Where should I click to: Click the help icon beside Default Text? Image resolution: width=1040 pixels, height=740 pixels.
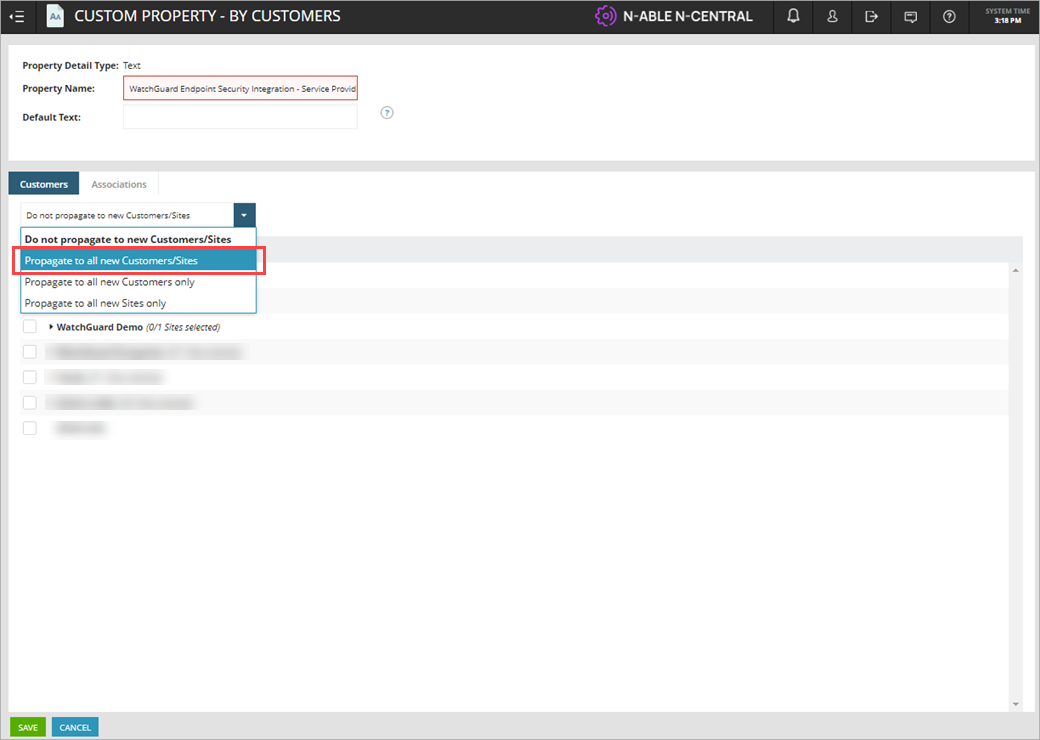[x=387, y=113]
